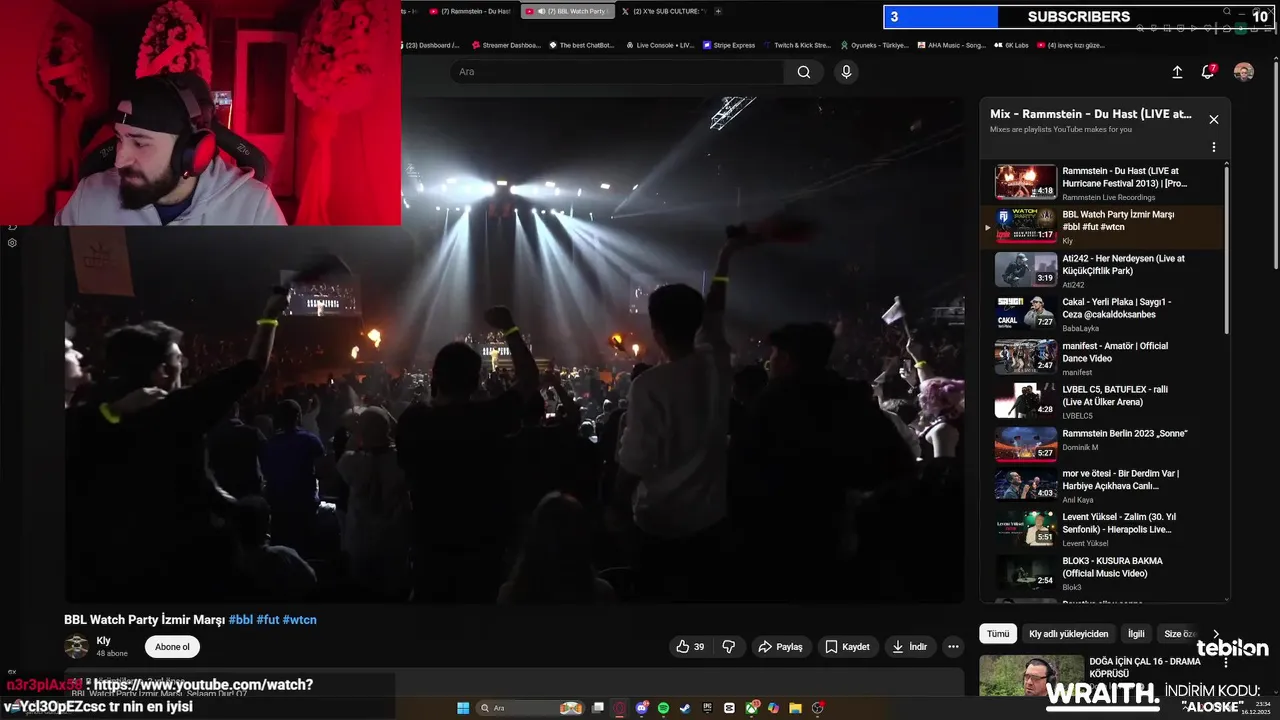Play Ati242 Her Nerdeysen playlist item

click(1100, 270)
